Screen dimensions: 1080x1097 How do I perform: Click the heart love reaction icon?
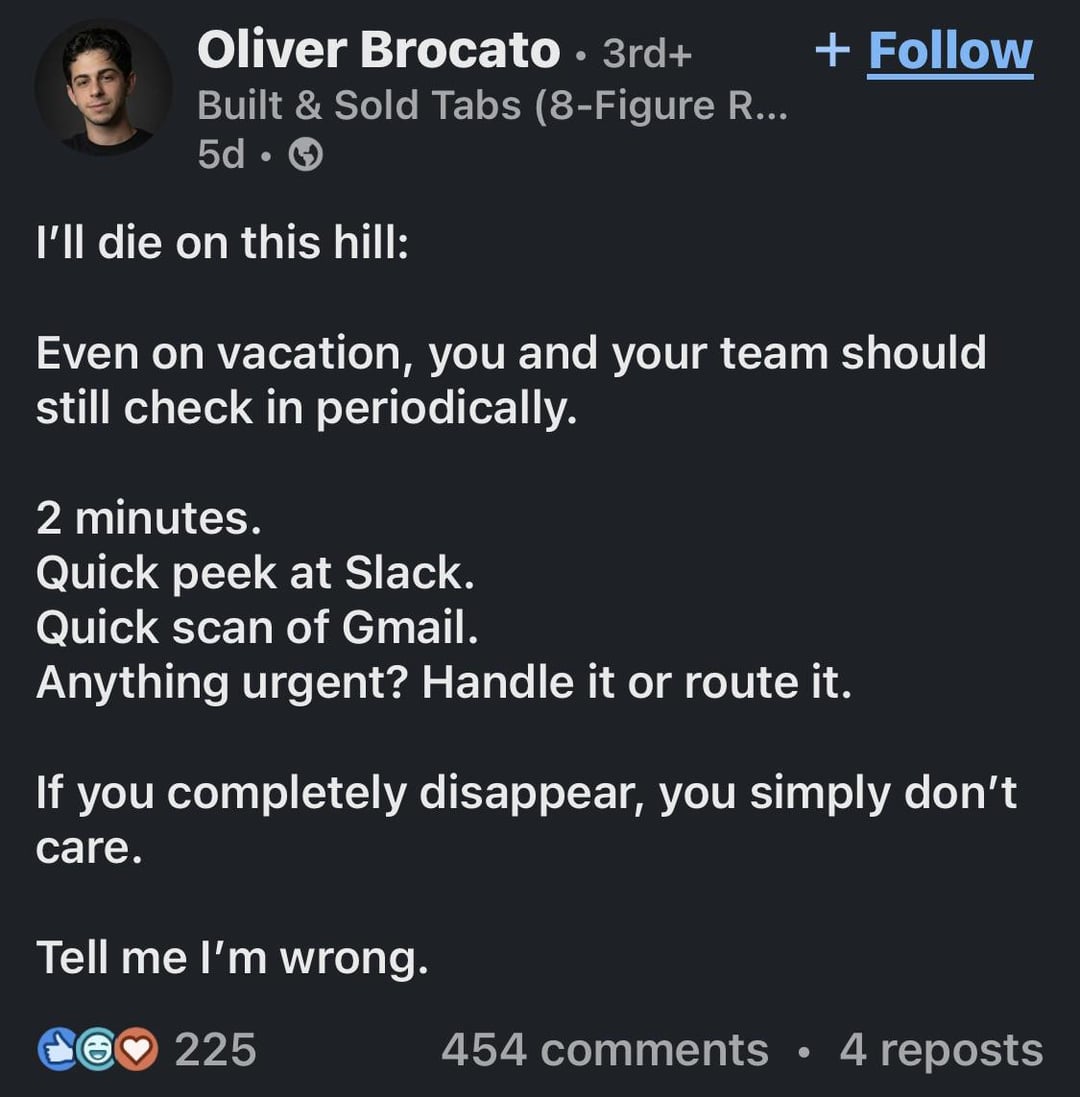click(x=139, y=1050)
